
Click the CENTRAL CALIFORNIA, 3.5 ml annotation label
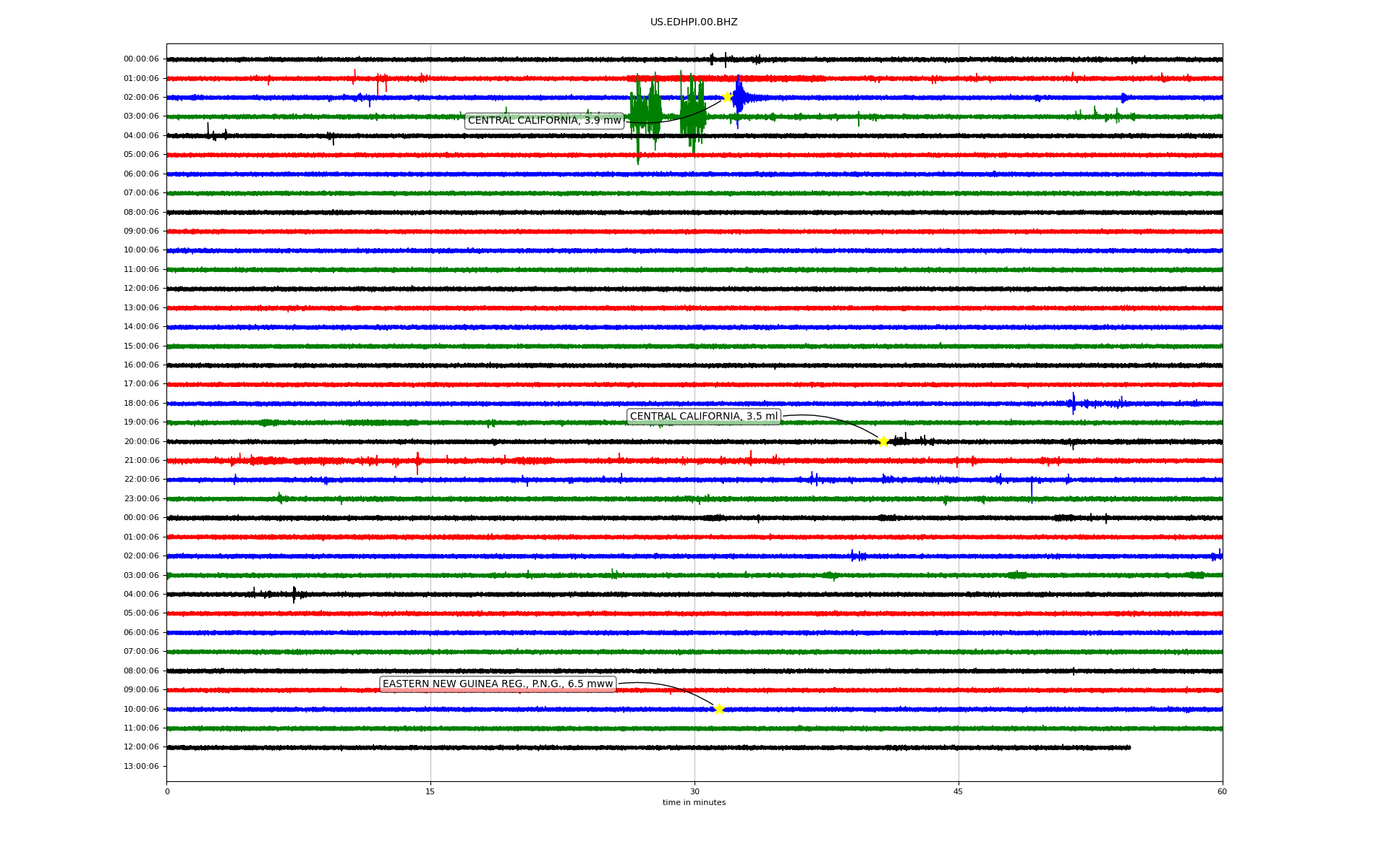(x=703, y=417)
